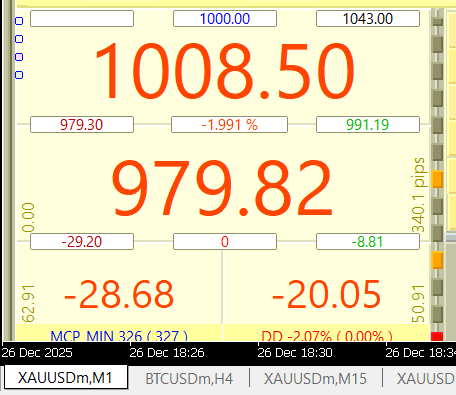Click the vertical 62.91 label
Image resolution: width=456 pixels, height=395 pixels.
pyautogui.click(x=28, y=303)
